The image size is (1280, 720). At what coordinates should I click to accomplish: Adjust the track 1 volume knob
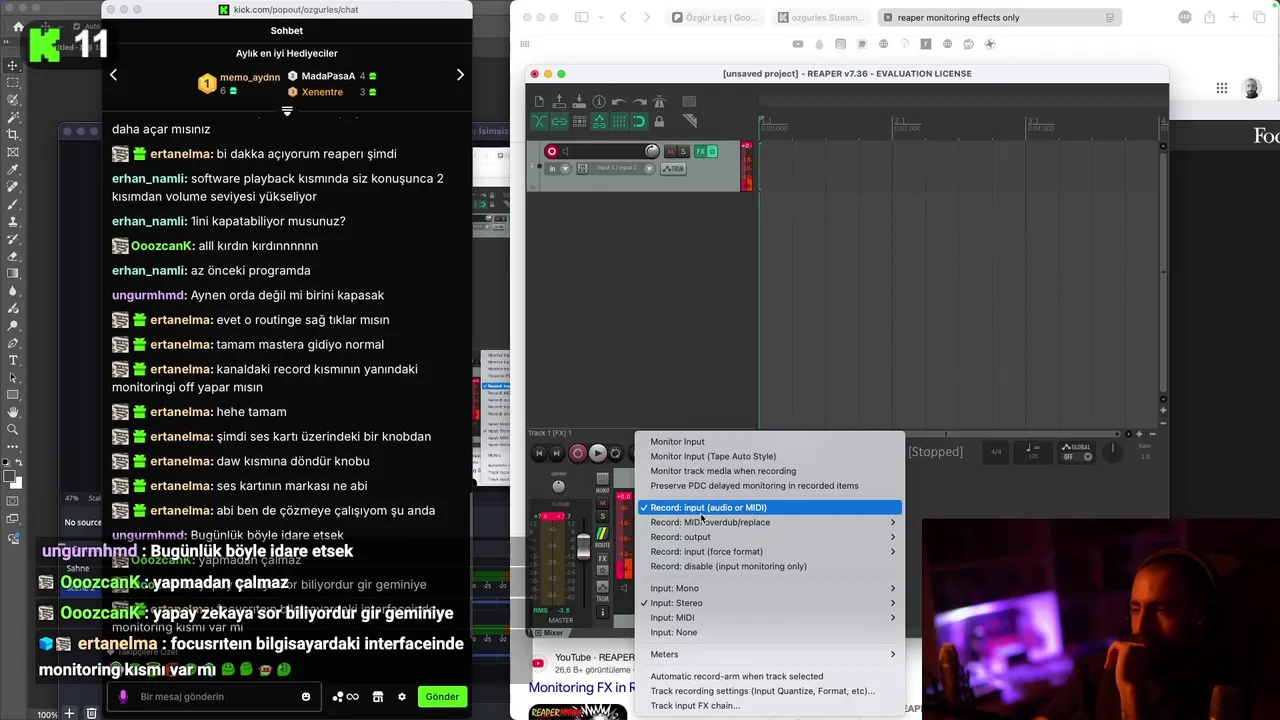pyautogui.click(x=652, y=152)
